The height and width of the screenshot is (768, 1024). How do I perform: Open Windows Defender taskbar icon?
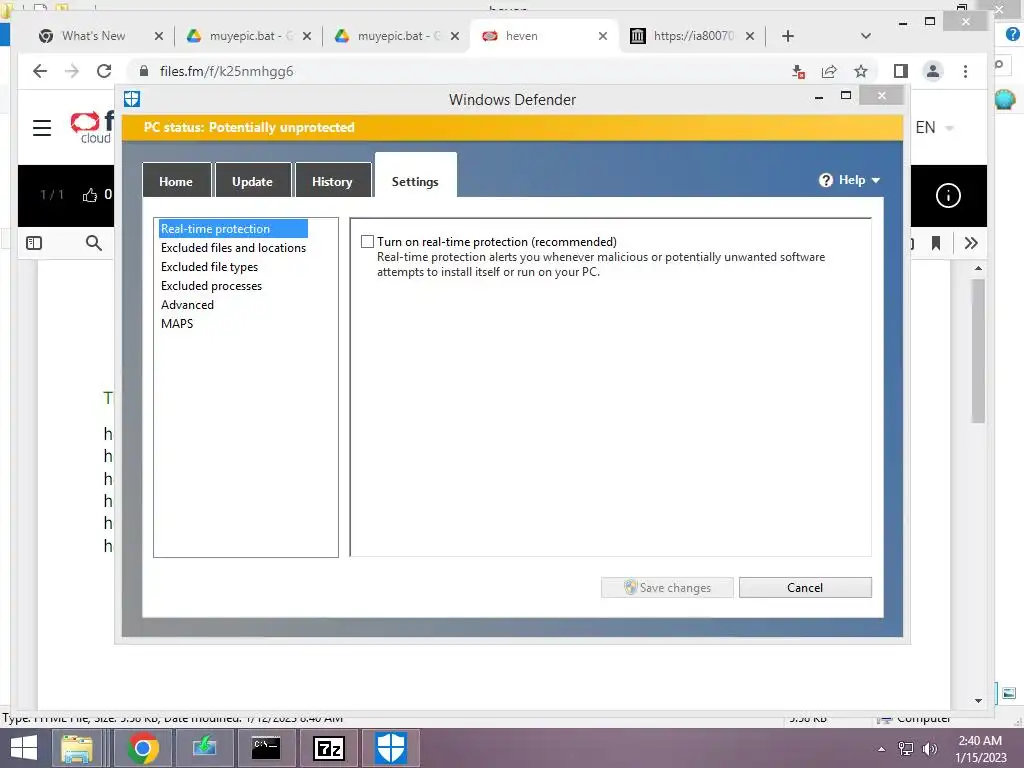click(391, 748)
